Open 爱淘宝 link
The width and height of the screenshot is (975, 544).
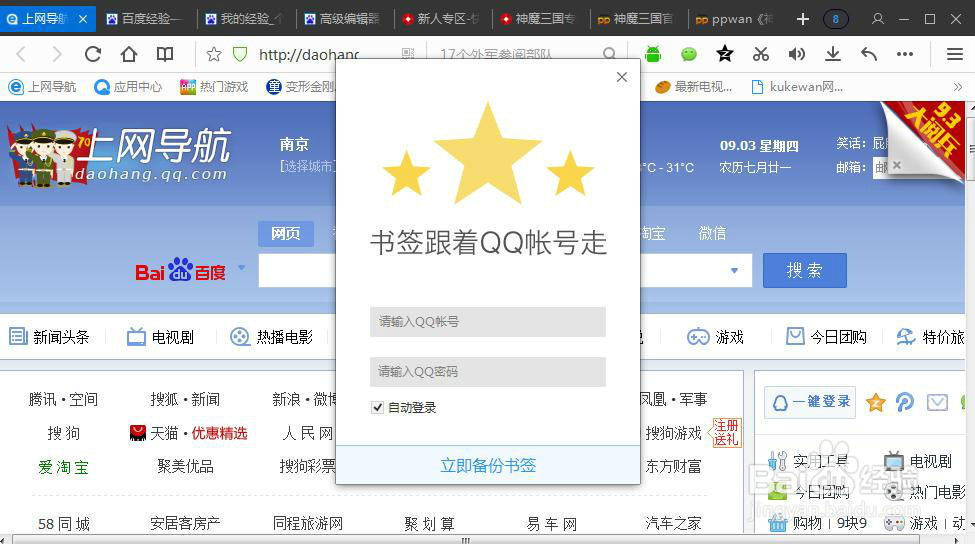coord(63,467)
